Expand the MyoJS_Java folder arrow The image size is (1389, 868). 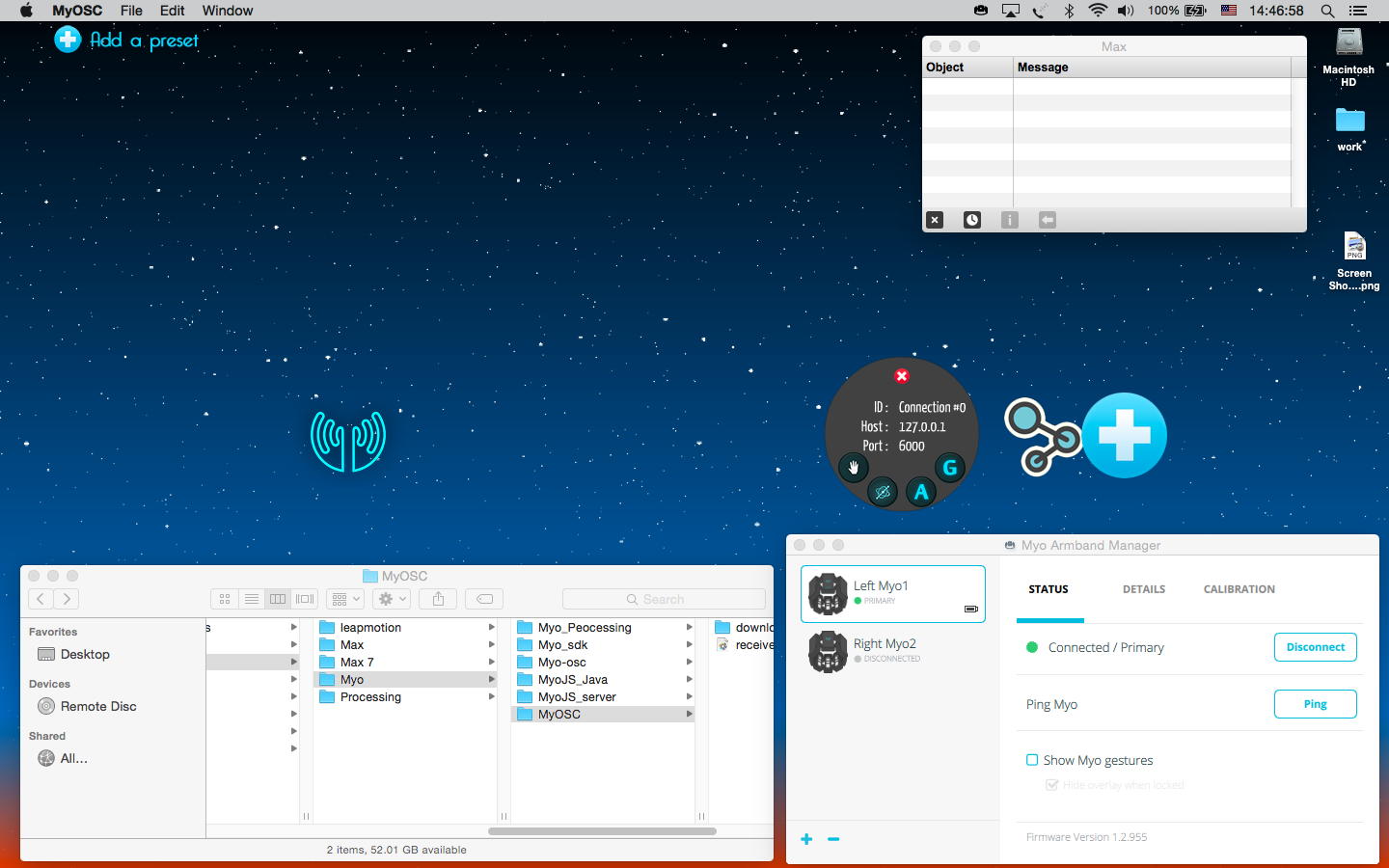[689, 680]
